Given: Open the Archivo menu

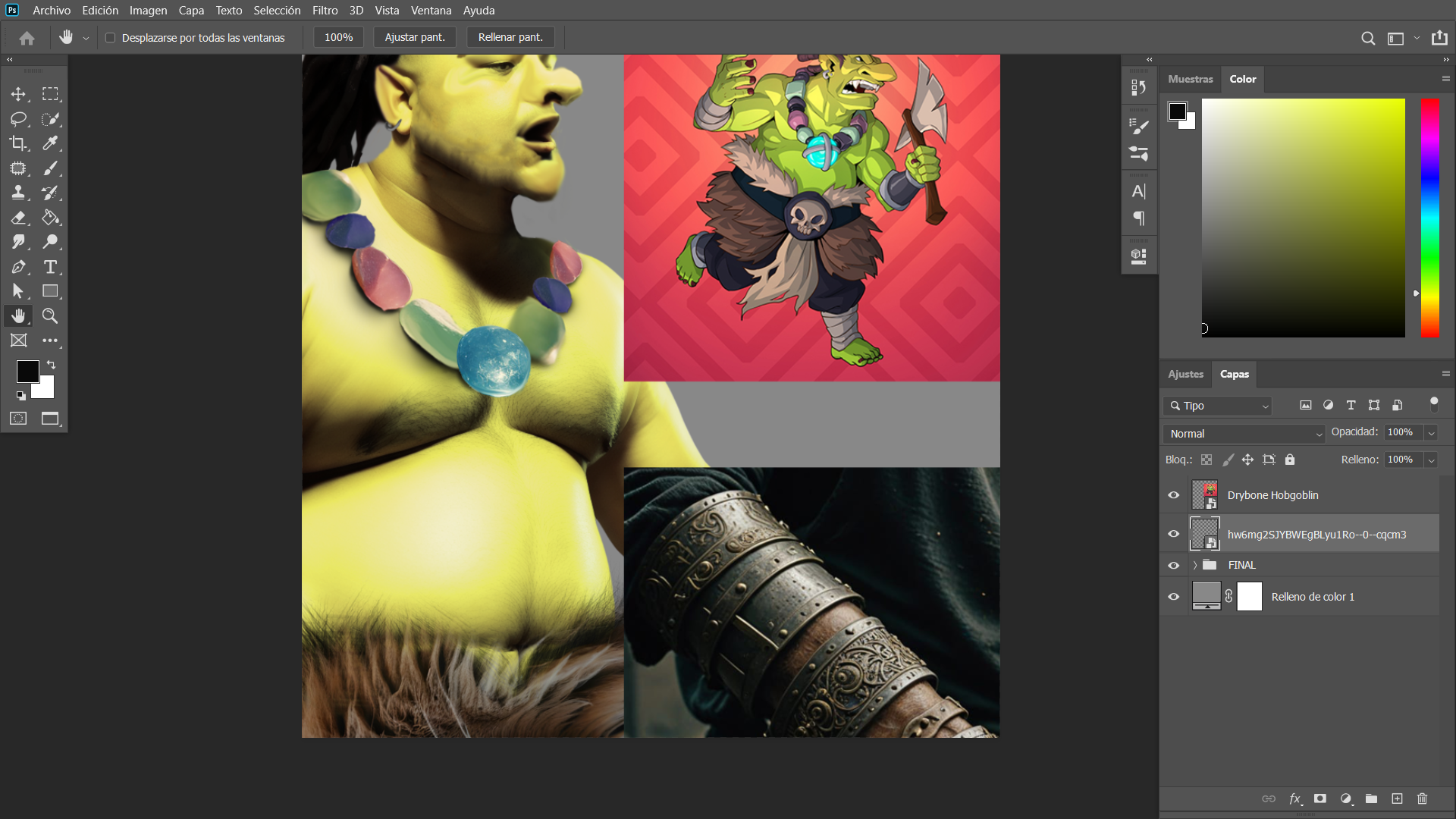Looking at the screenshot, I should click(52, 11).
